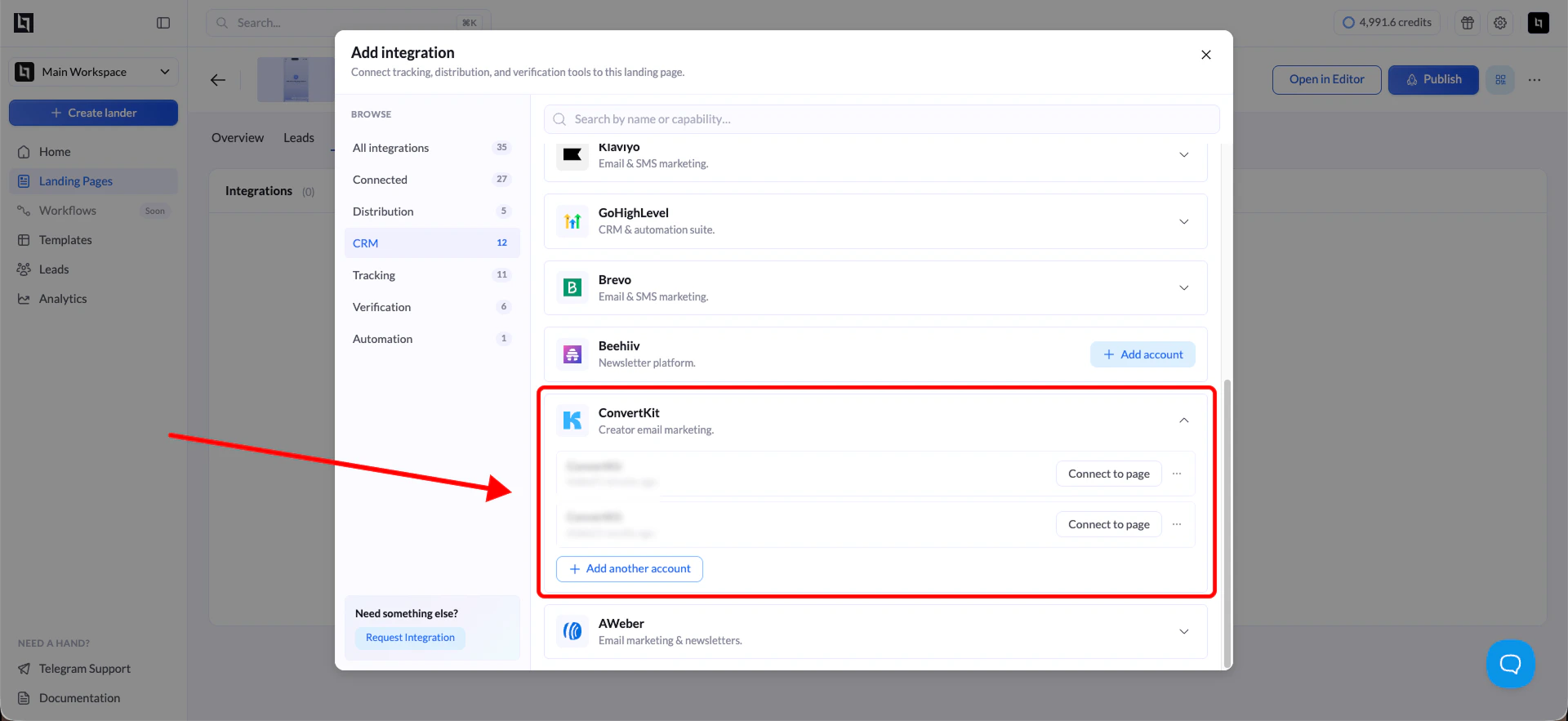Collapse the ConvertKit integration row

click(1183, 421)
